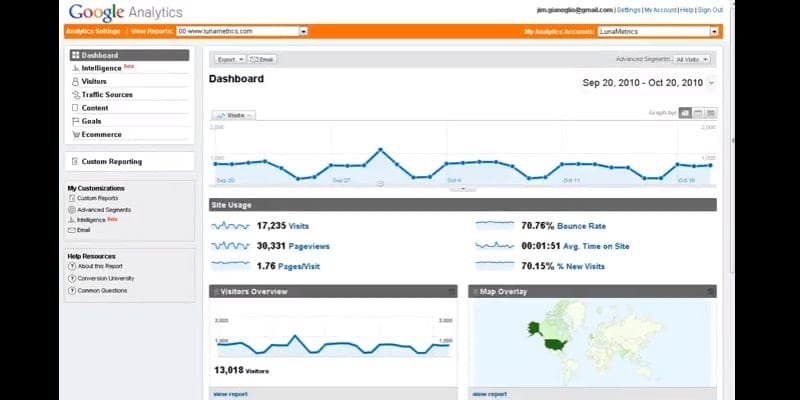Open the View Reports profile dropdown
The width and height of the screenshot is (800, 400).
pyautogui.click(x=242, y=31)
